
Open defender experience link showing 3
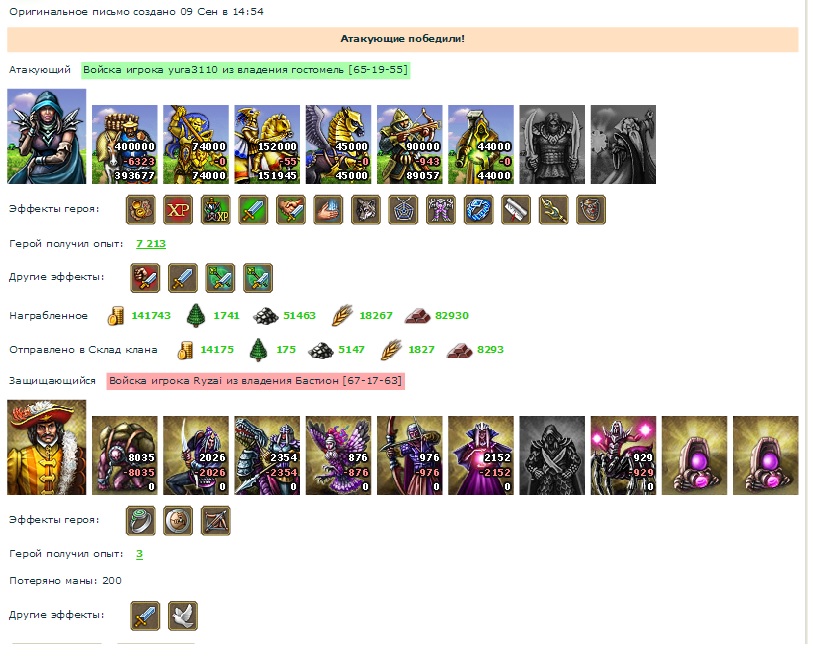pos(139,554)
